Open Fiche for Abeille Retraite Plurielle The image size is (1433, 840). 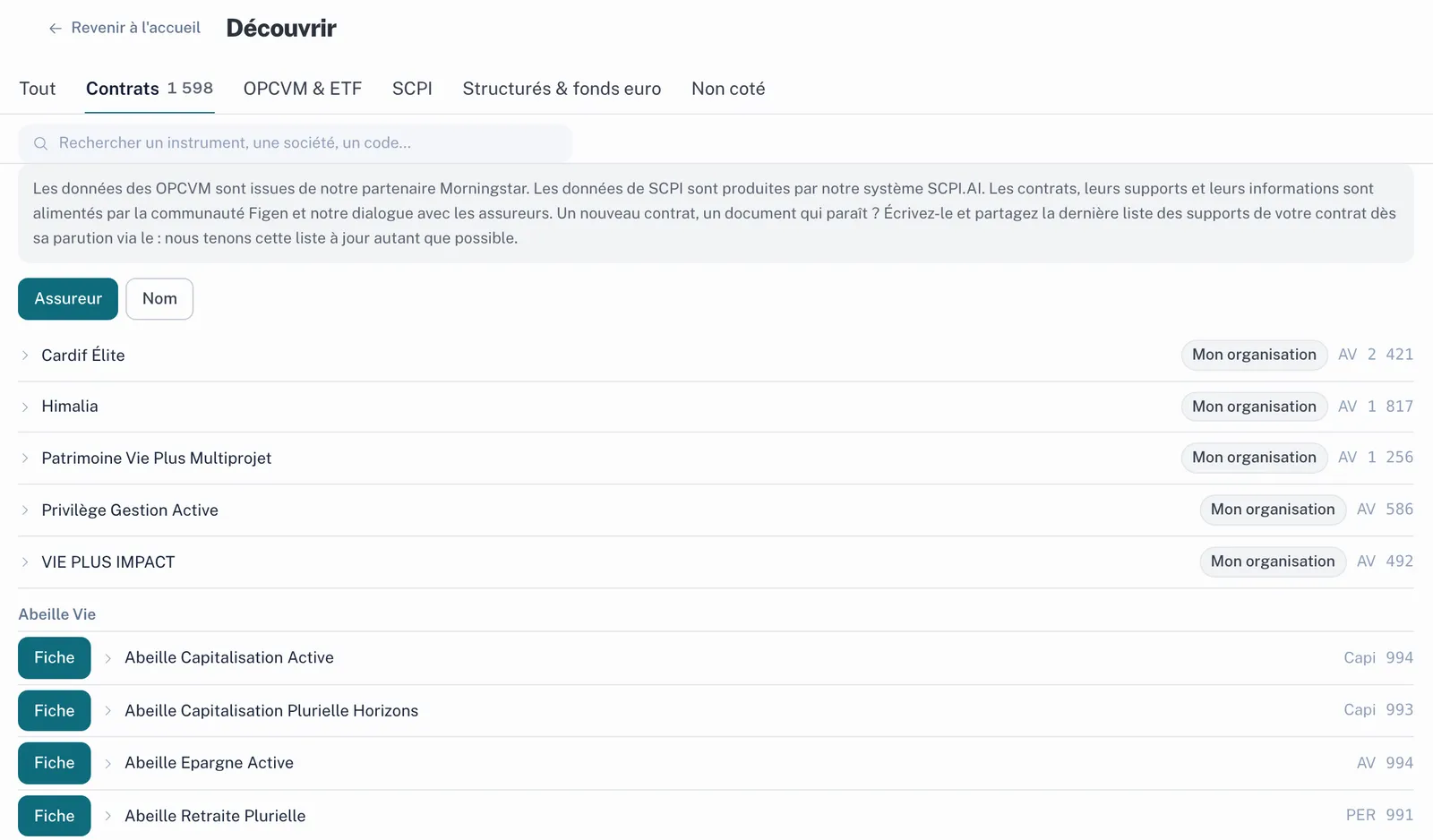(x=55, y=816)
